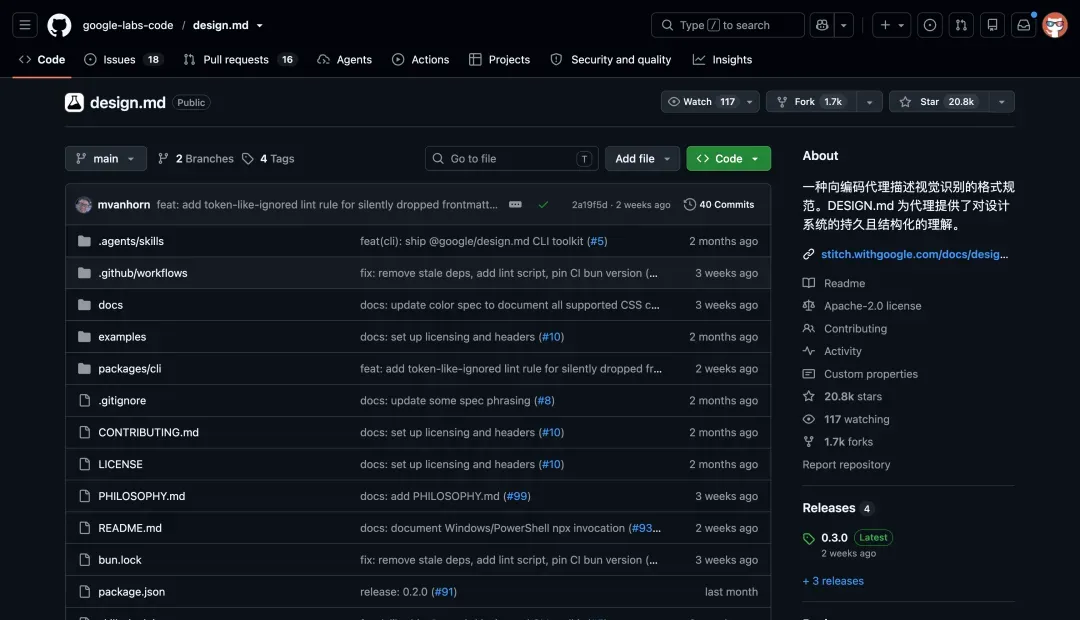Expand the Add file dropdown
The width and height of the screenshot is (1080, 620).
(x=642, y=158)
